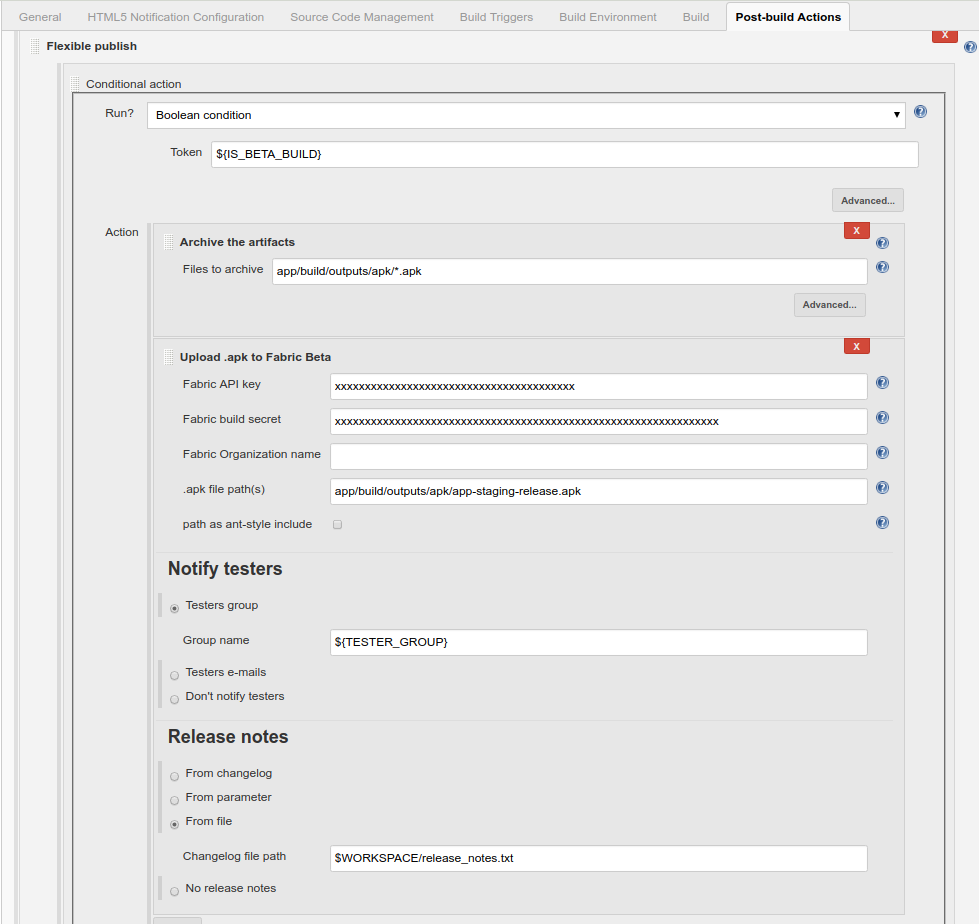Click help icon next to Run? dropdown
Image resolution: width=979 pixels, height=924 pixels.
pos(920,112)
